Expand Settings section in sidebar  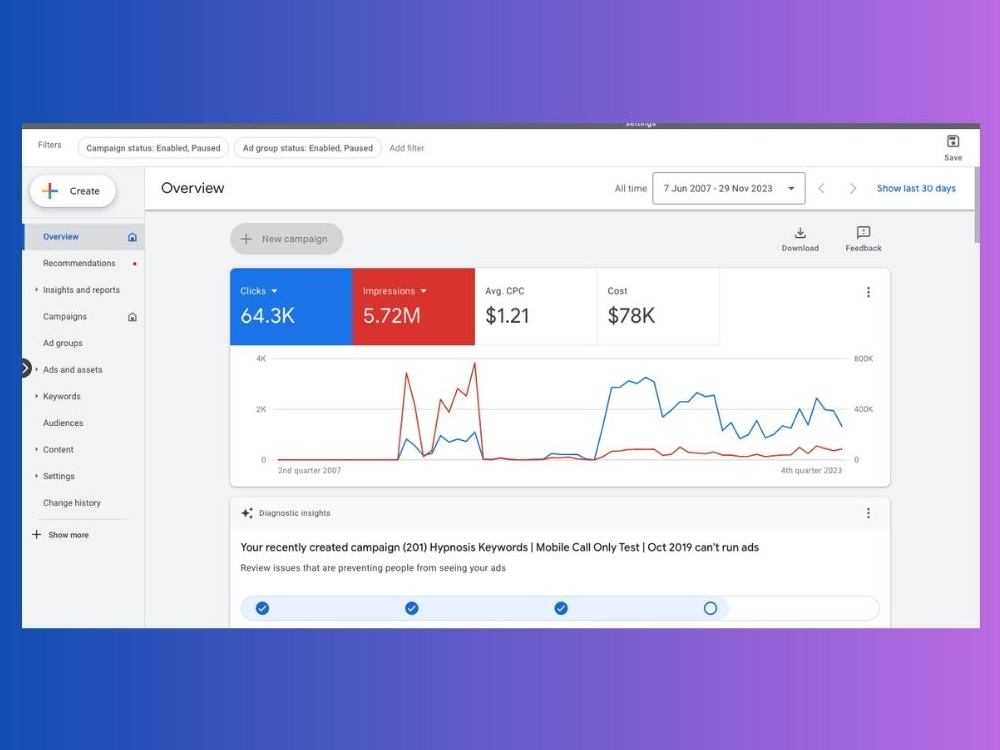36,476
